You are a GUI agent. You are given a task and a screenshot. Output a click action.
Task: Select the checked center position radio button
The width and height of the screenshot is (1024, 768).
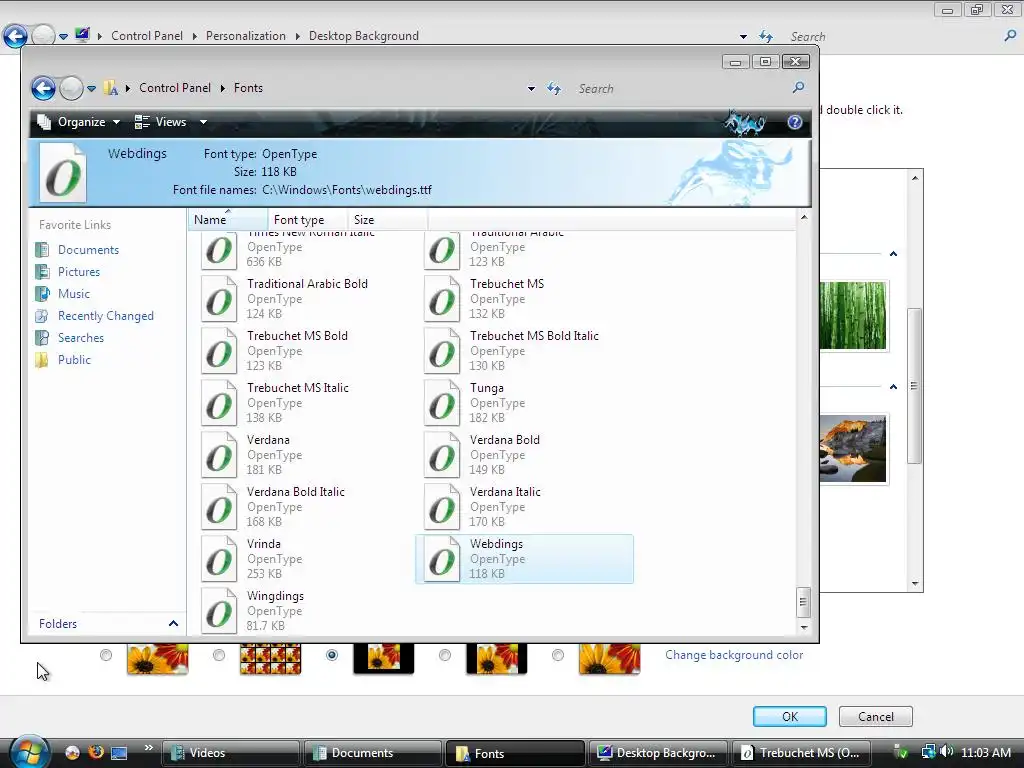332,655
